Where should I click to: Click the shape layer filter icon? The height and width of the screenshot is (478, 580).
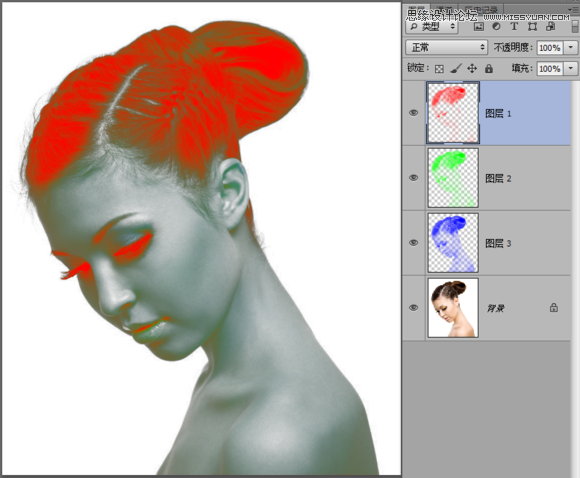[532, 27]
